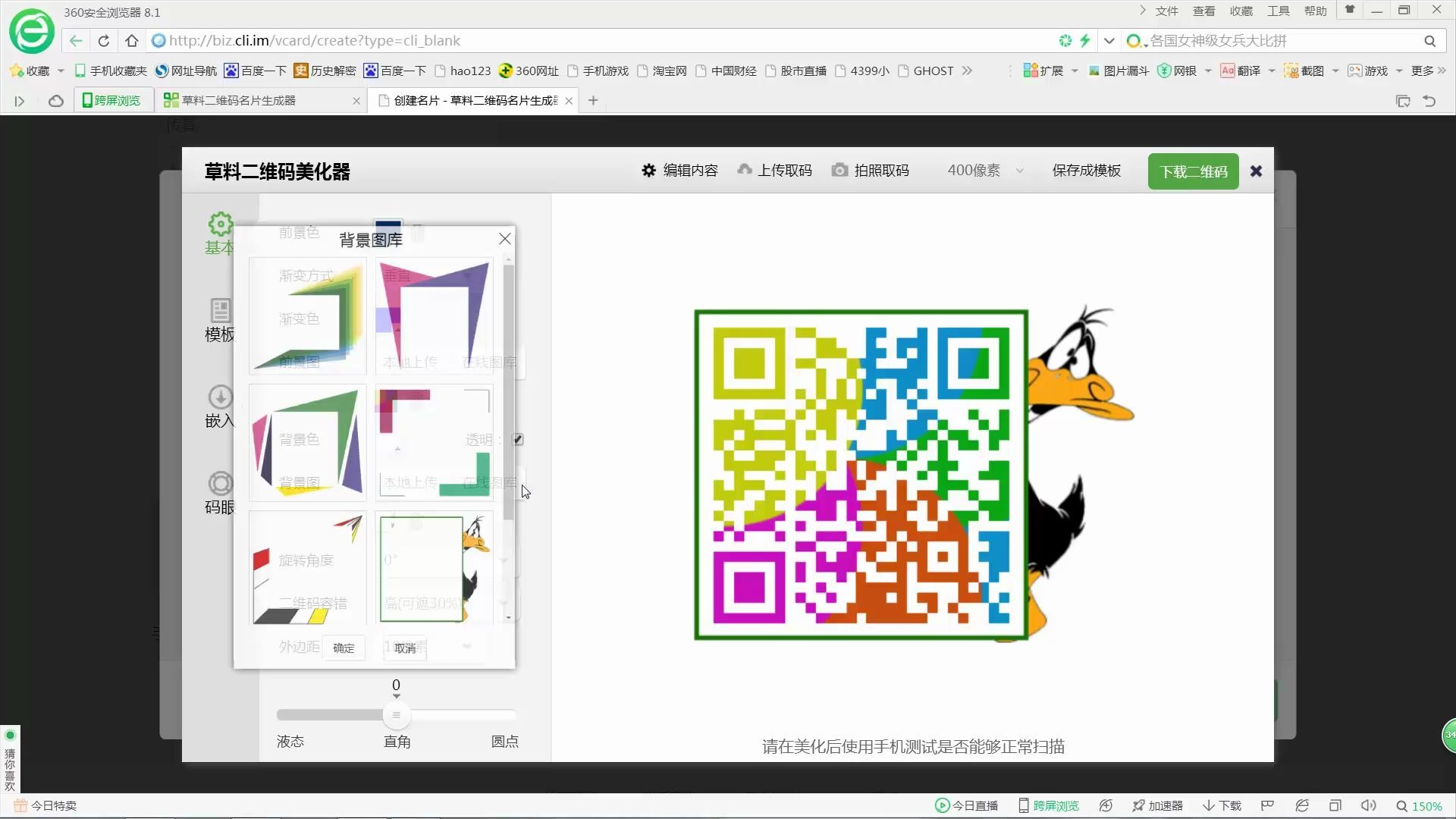Go to browser home page icon
Image resolution: width=1456 pixels, height=819 pixels.
(x=132, y=41)
